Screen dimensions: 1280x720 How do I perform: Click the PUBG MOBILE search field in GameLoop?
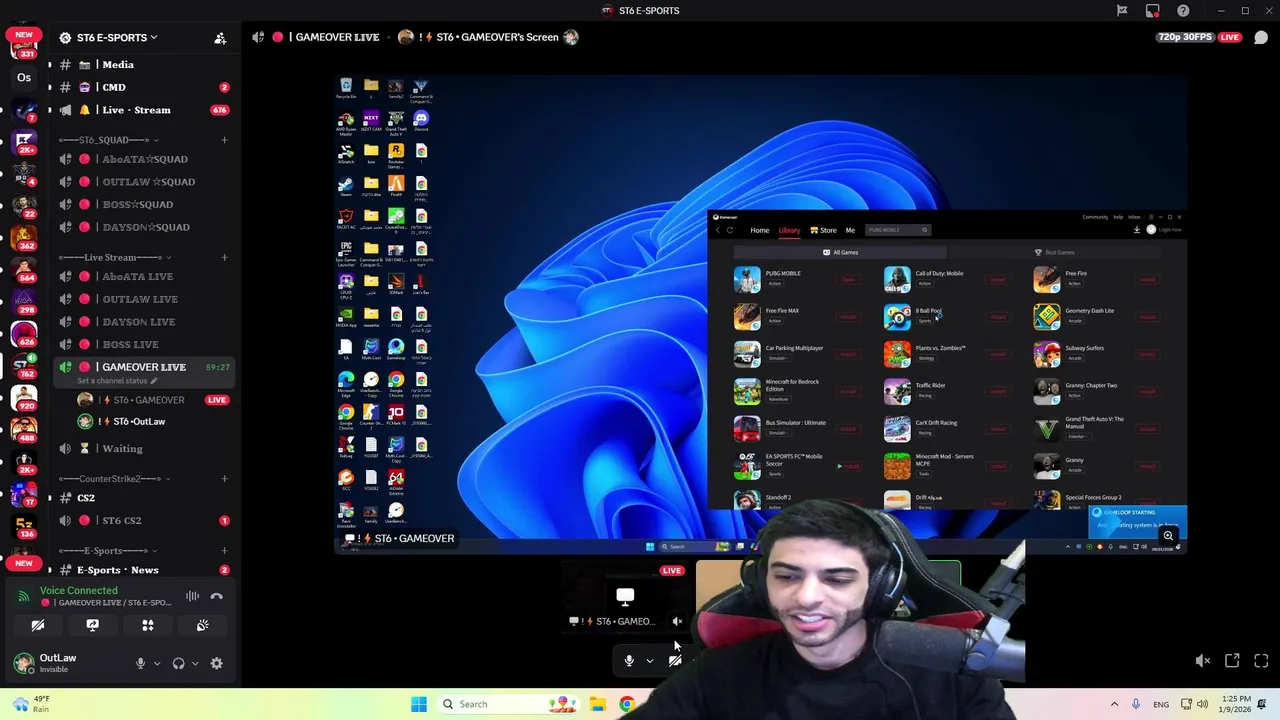[898, 230]
